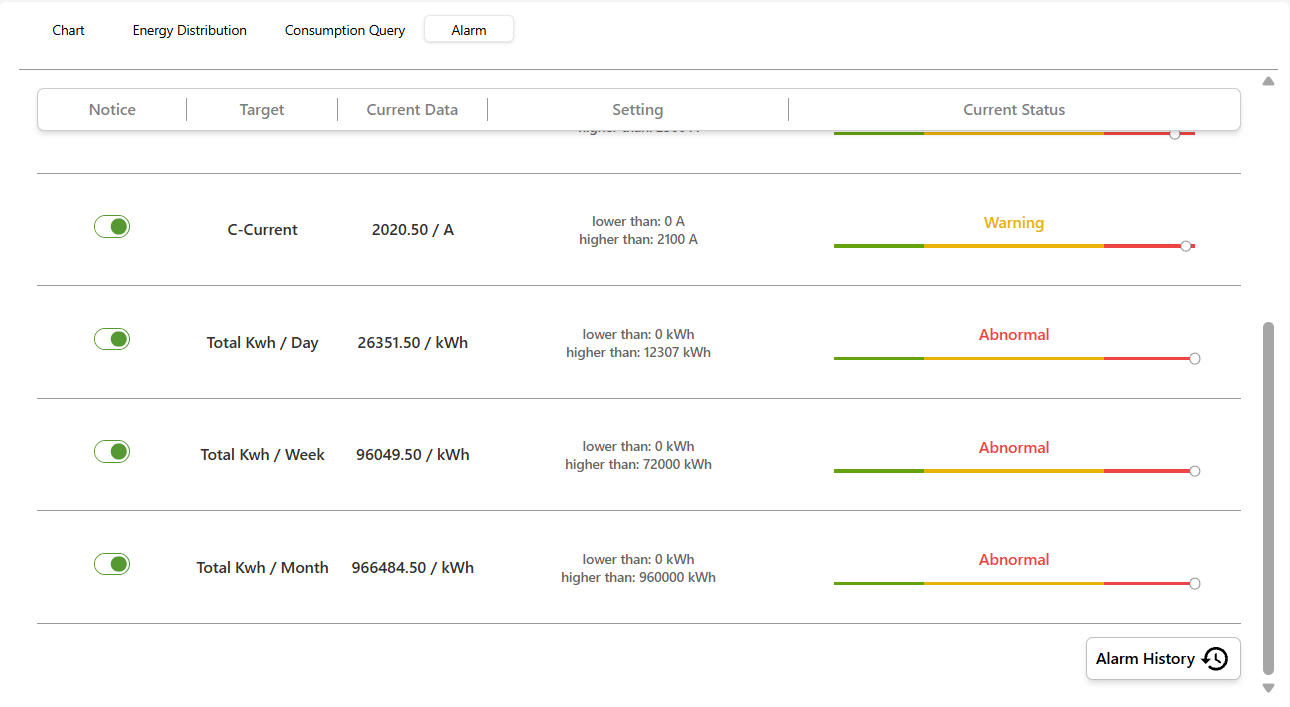This screenshot has width=1290, height=707.
Task: Open the Chart tab
Action: (68, 30)
